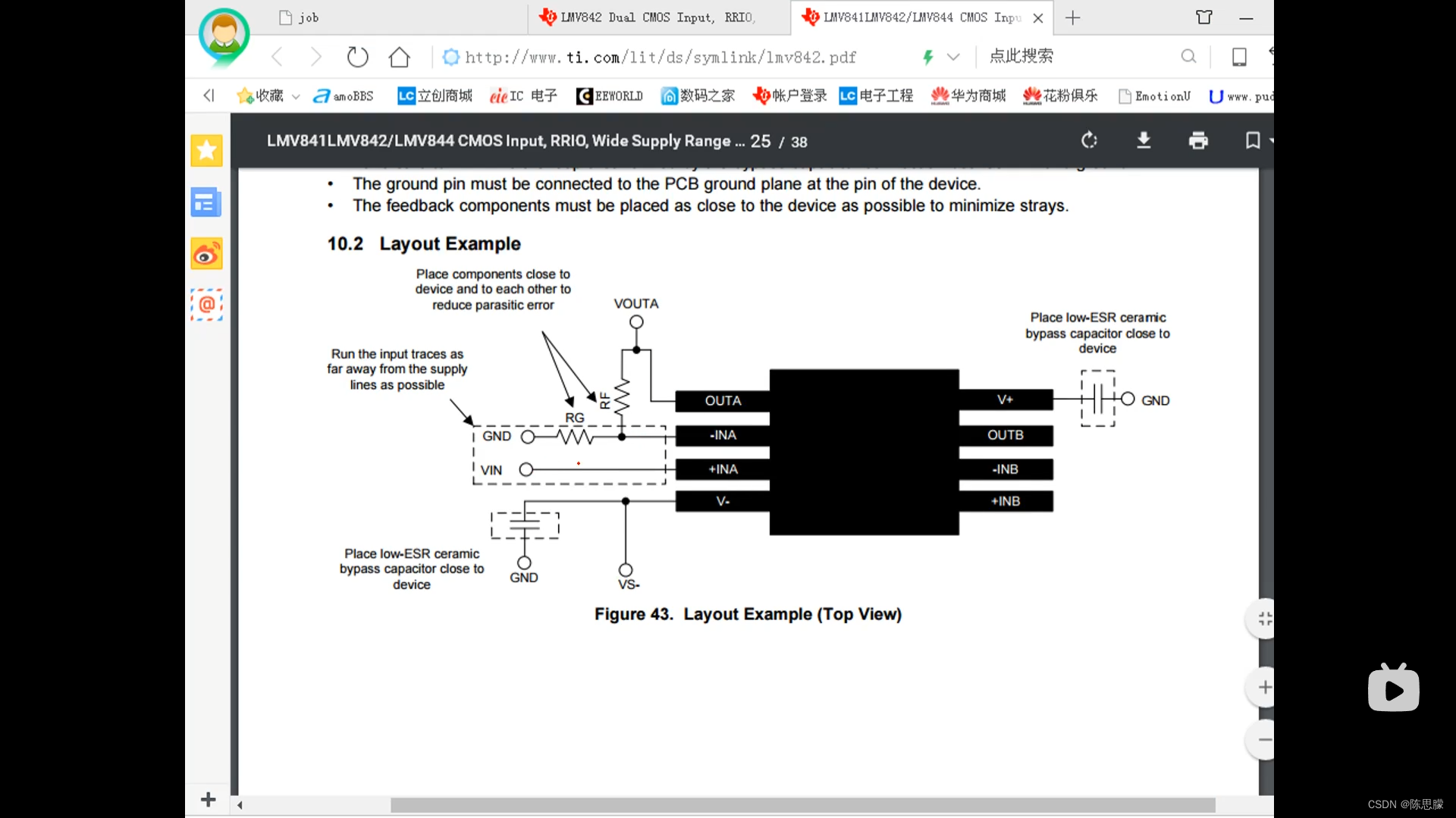1456x818 pixels.
Task: Open the 电子工程 bookmark
Action: point(876,96)
